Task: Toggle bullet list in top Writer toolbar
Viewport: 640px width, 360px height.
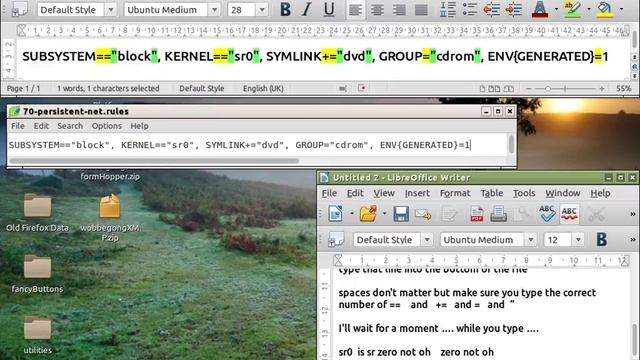Action: [469, 9]
